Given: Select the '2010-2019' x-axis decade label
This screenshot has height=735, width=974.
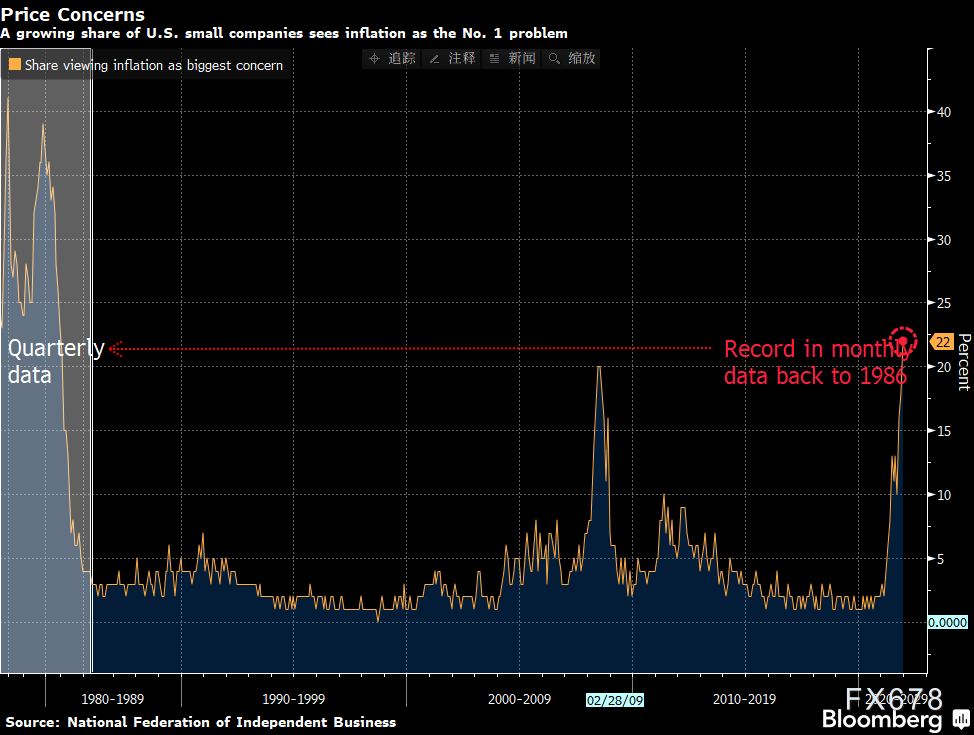Looking at the screenshot, I should coord(744,700).
